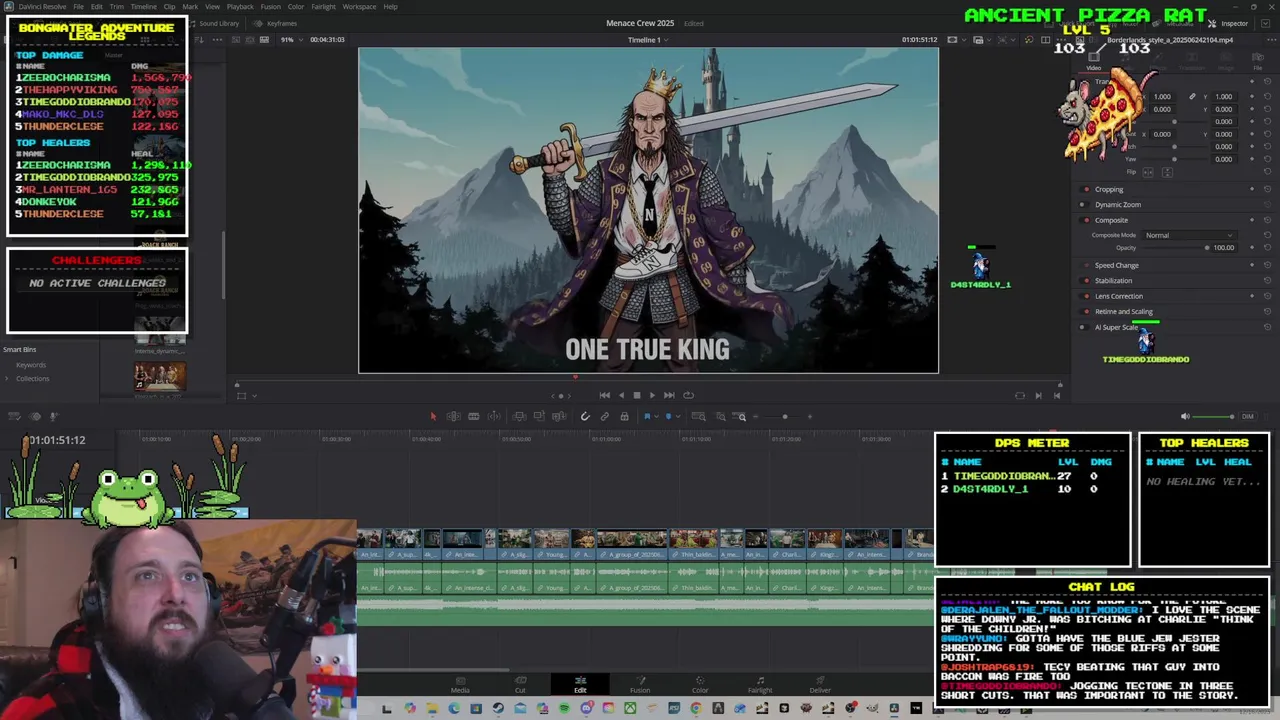Click the Insert Clip toolbar icon
Image resolution: width=1280 pixels, height=720 pixels.
(519, 416)
